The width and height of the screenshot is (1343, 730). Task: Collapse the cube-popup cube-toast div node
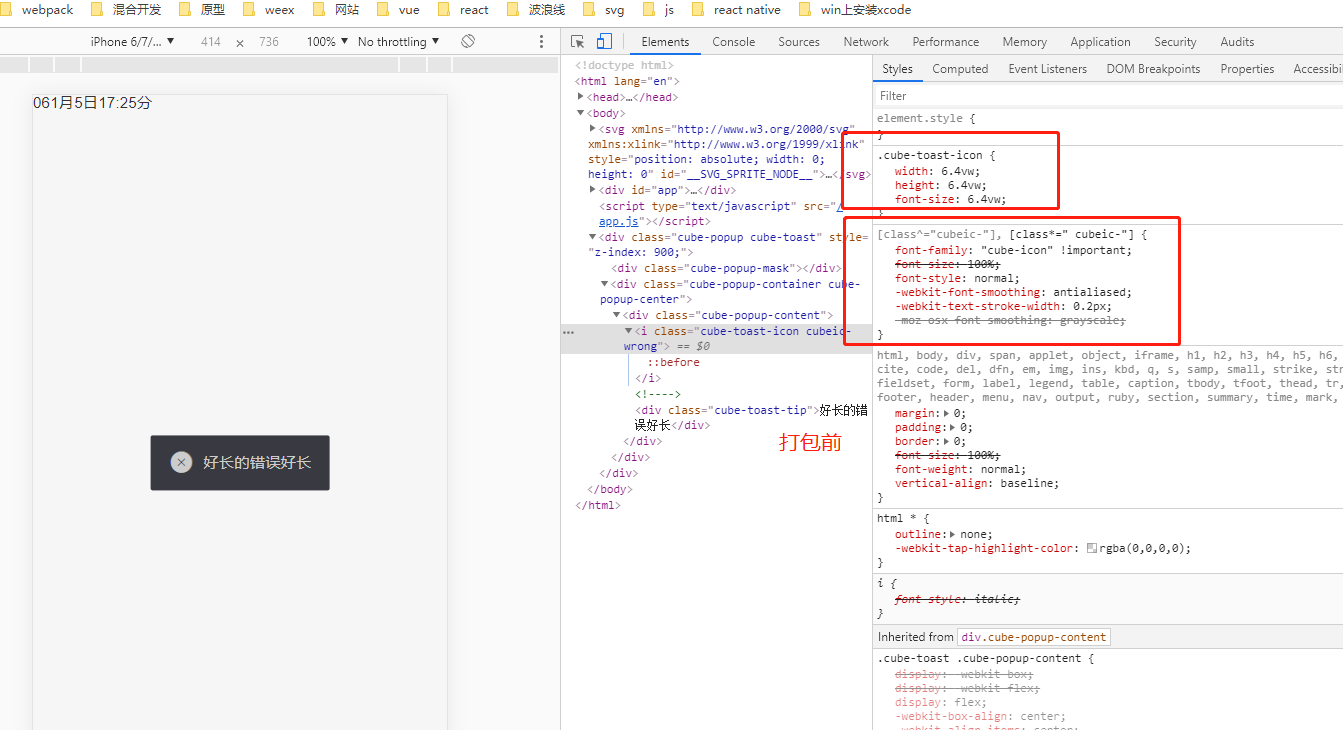click(x=593, y=237)
